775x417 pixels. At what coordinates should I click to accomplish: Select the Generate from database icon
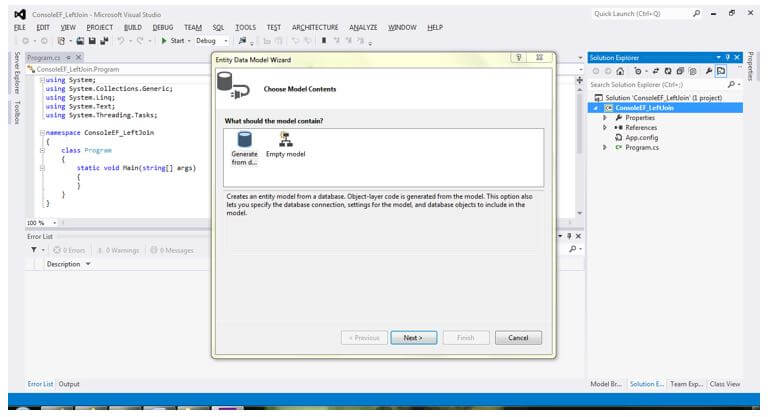(x=244, y=149)
